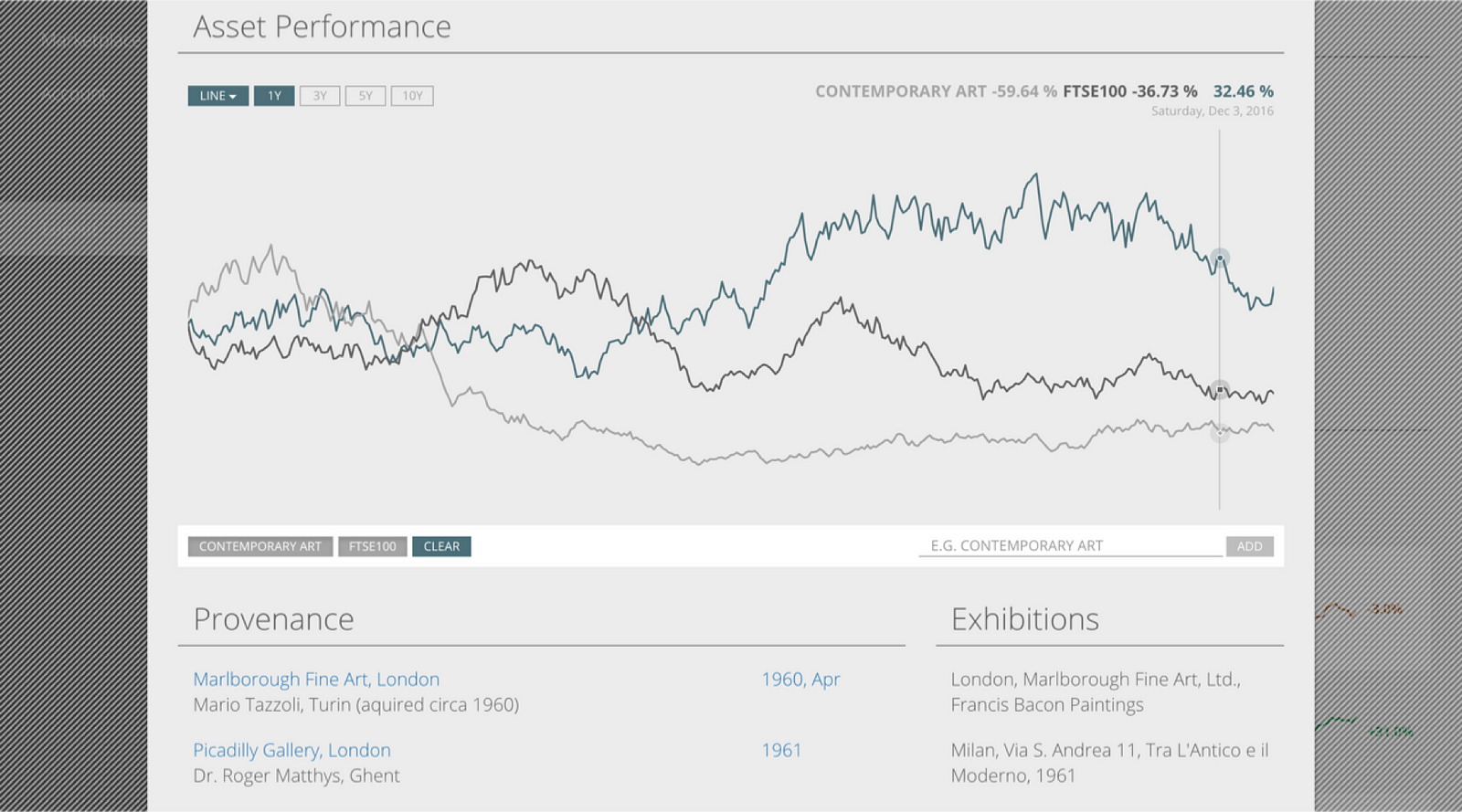The height and width of the screenshot is (812, 1462).
Task: Click the Asset Performance heading
Action: (x=322, y=26)
